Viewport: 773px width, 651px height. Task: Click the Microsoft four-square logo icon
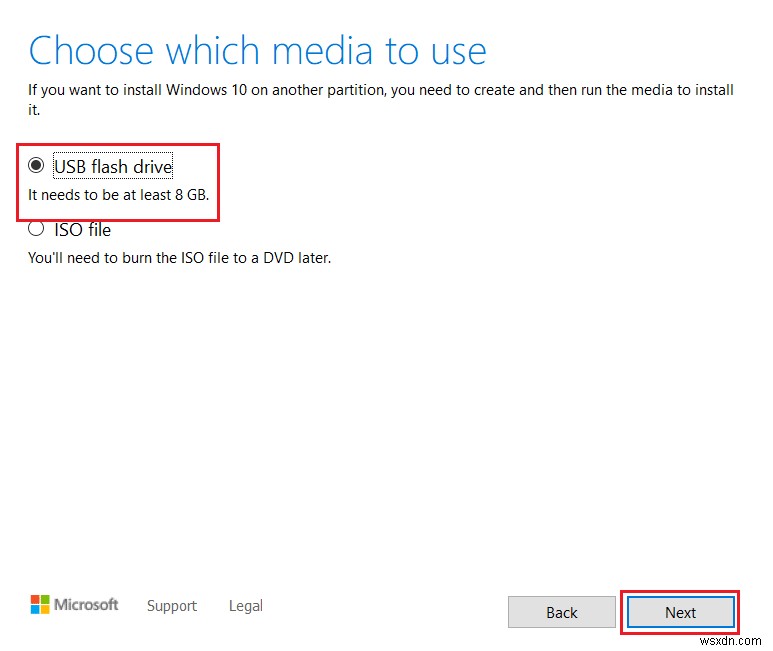[x=39, y=604]
